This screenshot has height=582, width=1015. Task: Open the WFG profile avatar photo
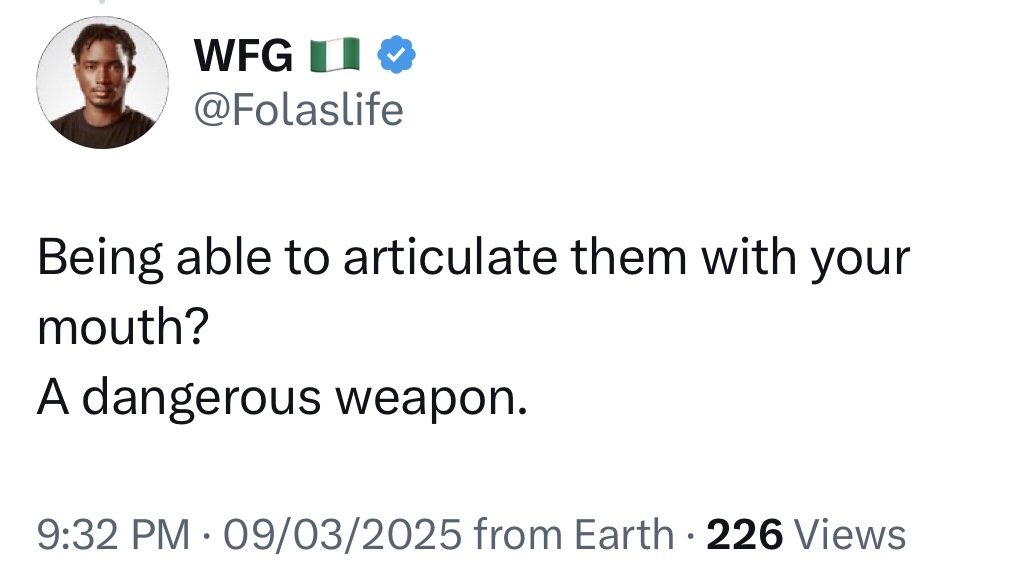[x=96, y=83]
